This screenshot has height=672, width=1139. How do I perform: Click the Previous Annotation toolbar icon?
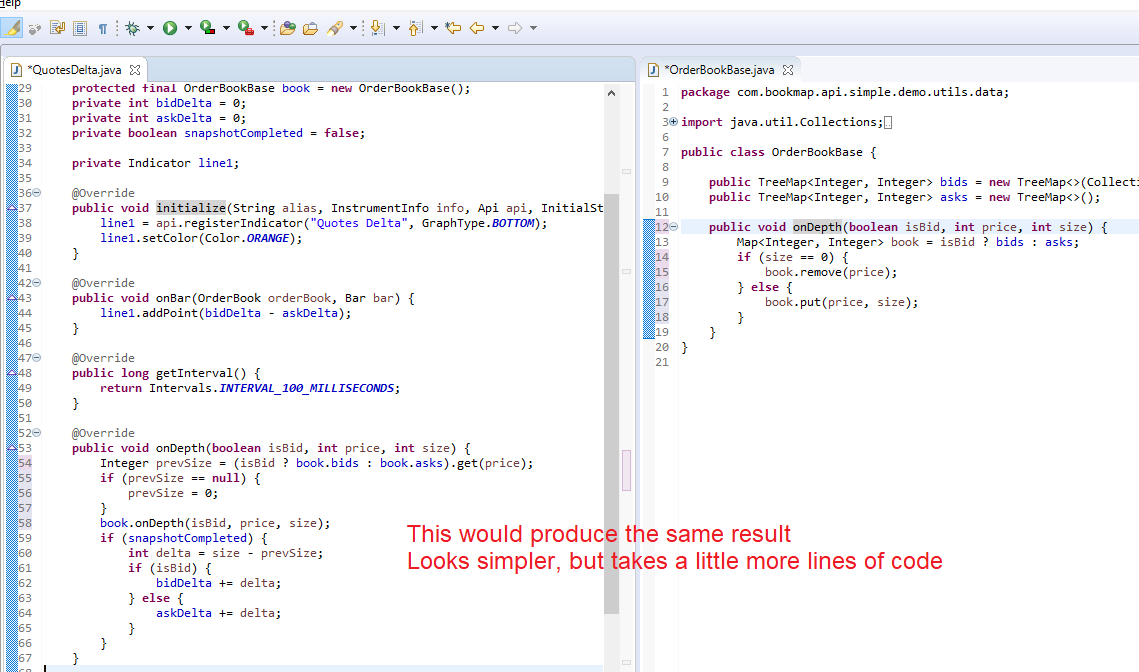click(x=414, y=27)
